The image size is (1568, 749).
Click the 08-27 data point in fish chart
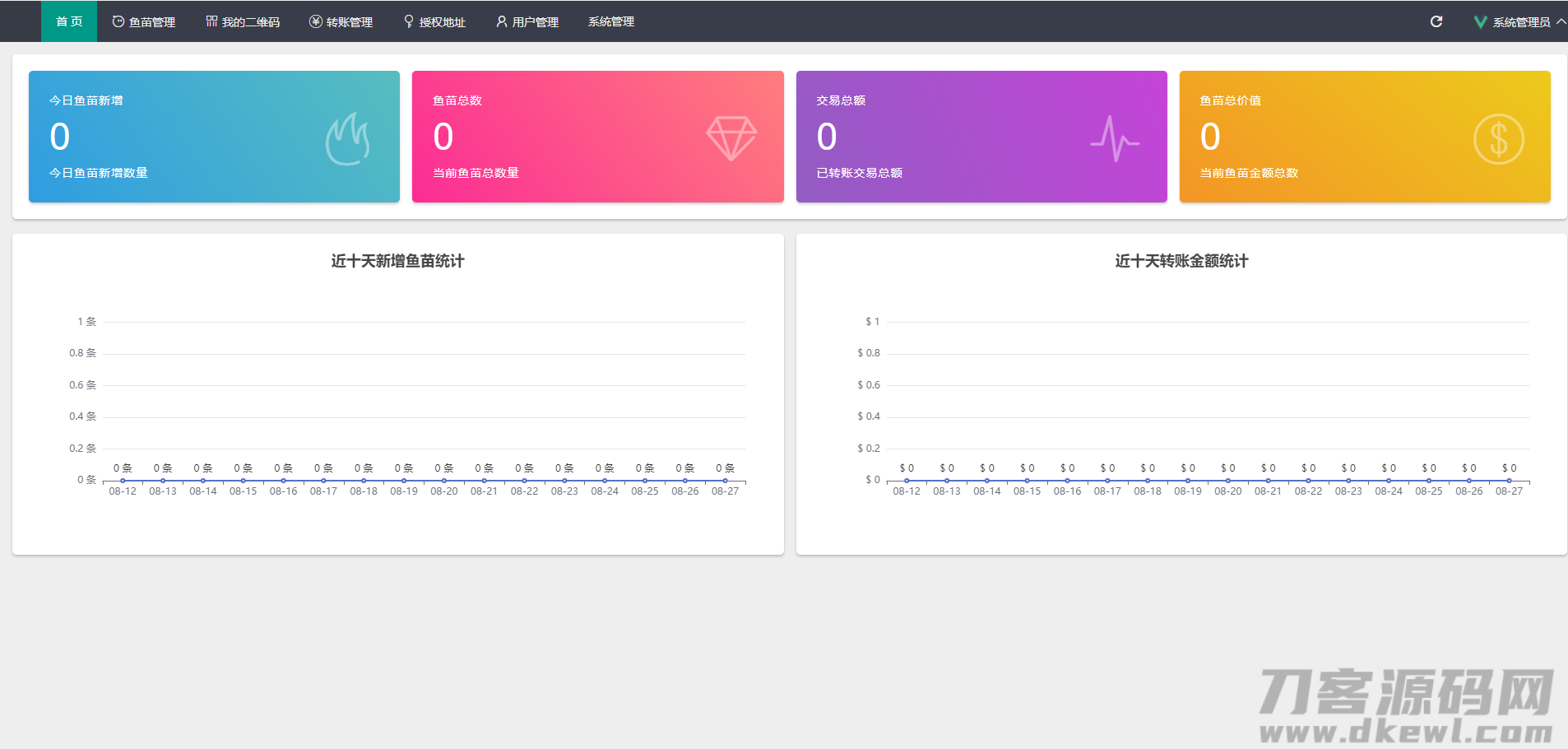click(x=725, y=481)
